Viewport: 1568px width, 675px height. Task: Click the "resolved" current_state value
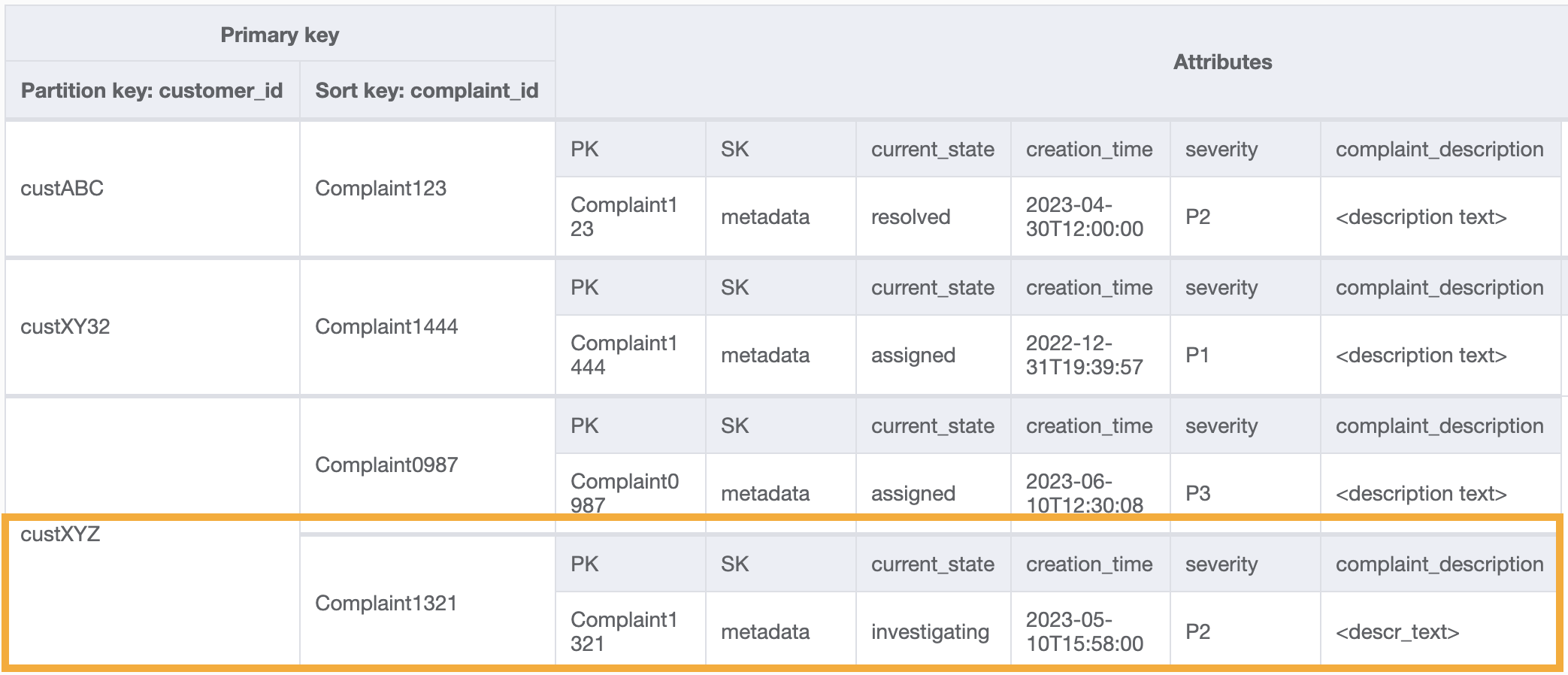tap(911, 217)
